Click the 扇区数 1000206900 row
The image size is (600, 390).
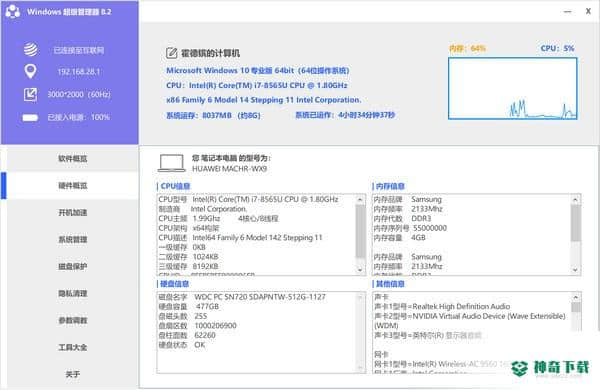coord(197,326)
